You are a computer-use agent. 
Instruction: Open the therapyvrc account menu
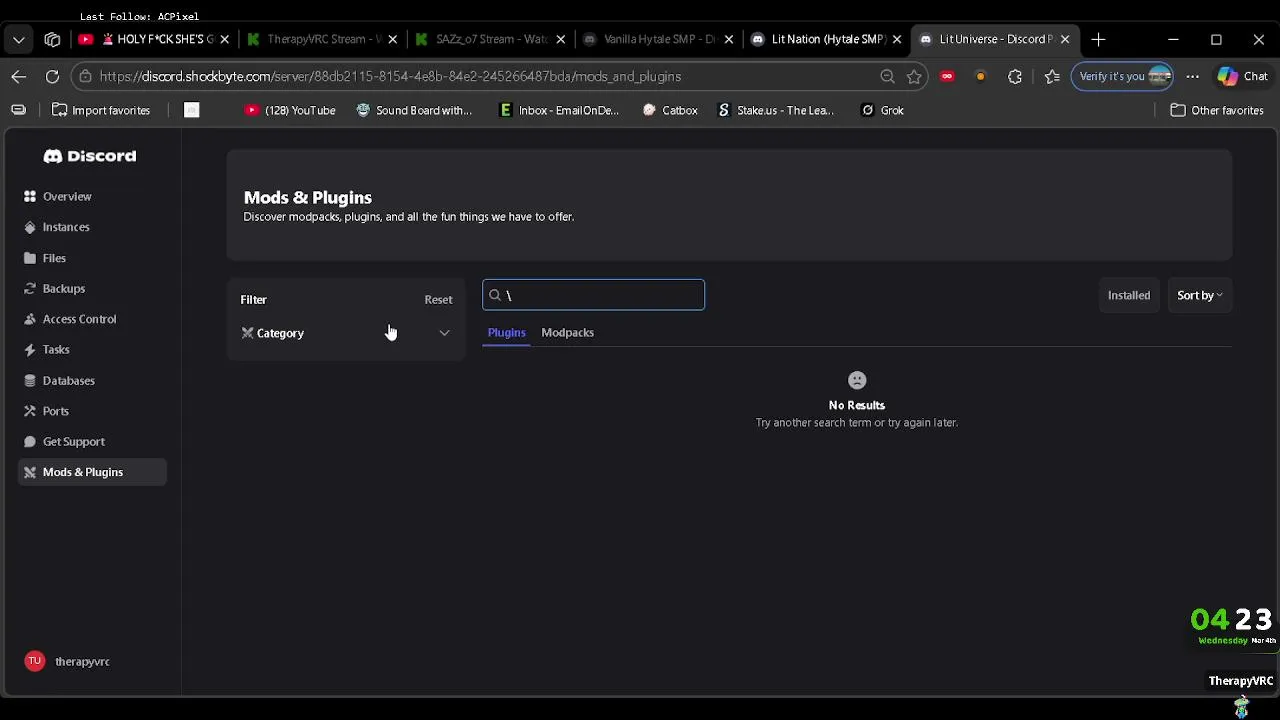(68, 661)
